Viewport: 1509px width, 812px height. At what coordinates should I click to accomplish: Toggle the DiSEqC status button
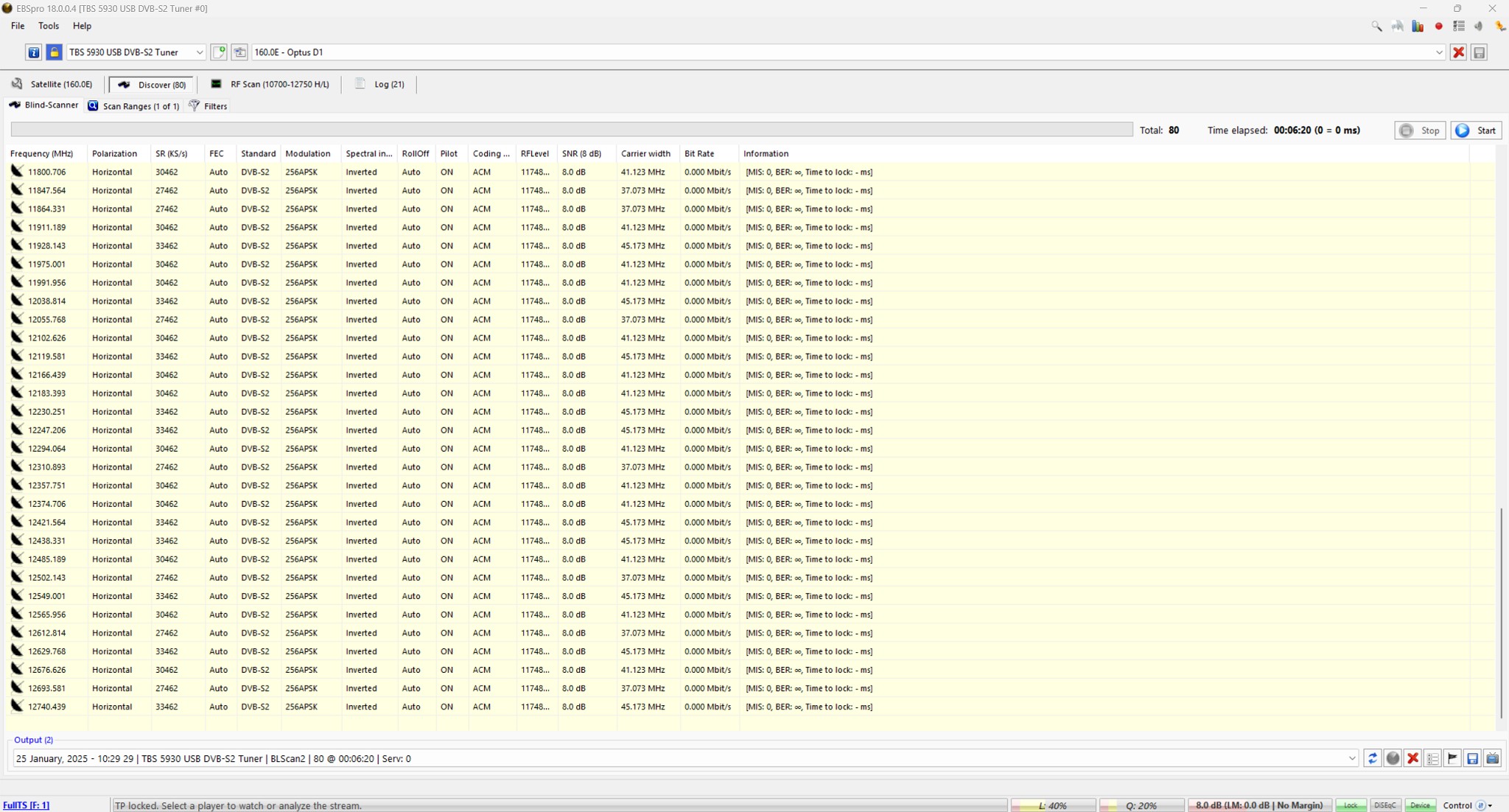pos(1385,805)
